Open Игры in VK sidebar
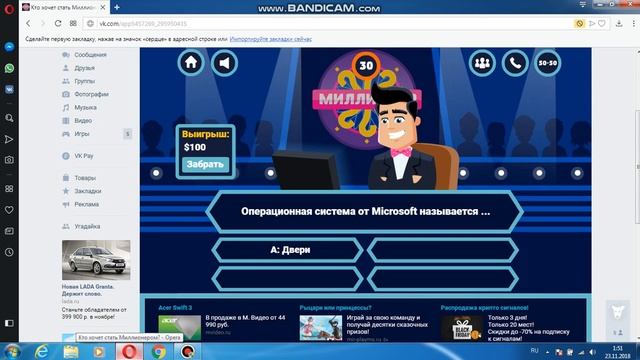This screenshot has height=360, width=640. (x=82, y=133)
